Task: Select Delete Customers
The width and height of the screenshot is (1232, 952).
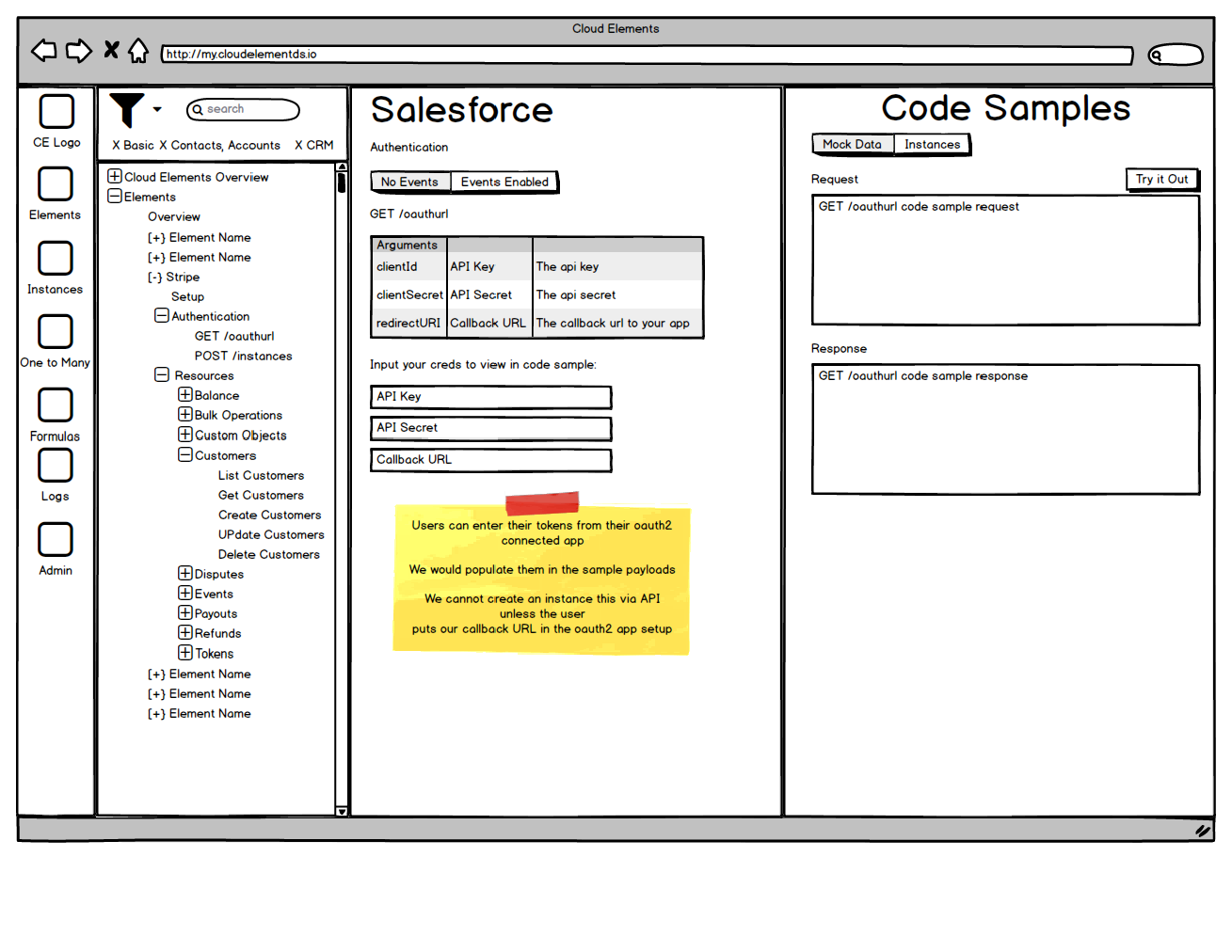Action: pyautogui.click(x=269, y=555)
